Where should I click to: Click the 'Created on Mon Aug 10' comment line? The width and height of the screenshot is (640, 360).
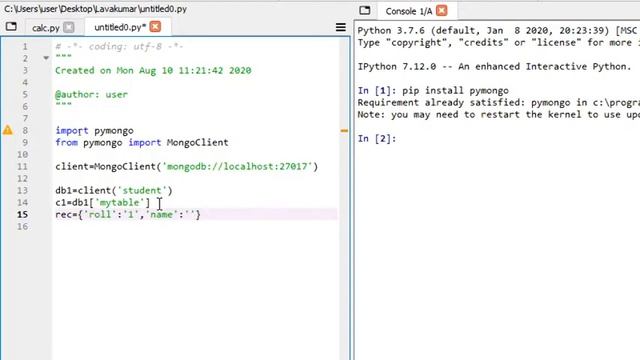pyautogui.click(x=153, y=71)
